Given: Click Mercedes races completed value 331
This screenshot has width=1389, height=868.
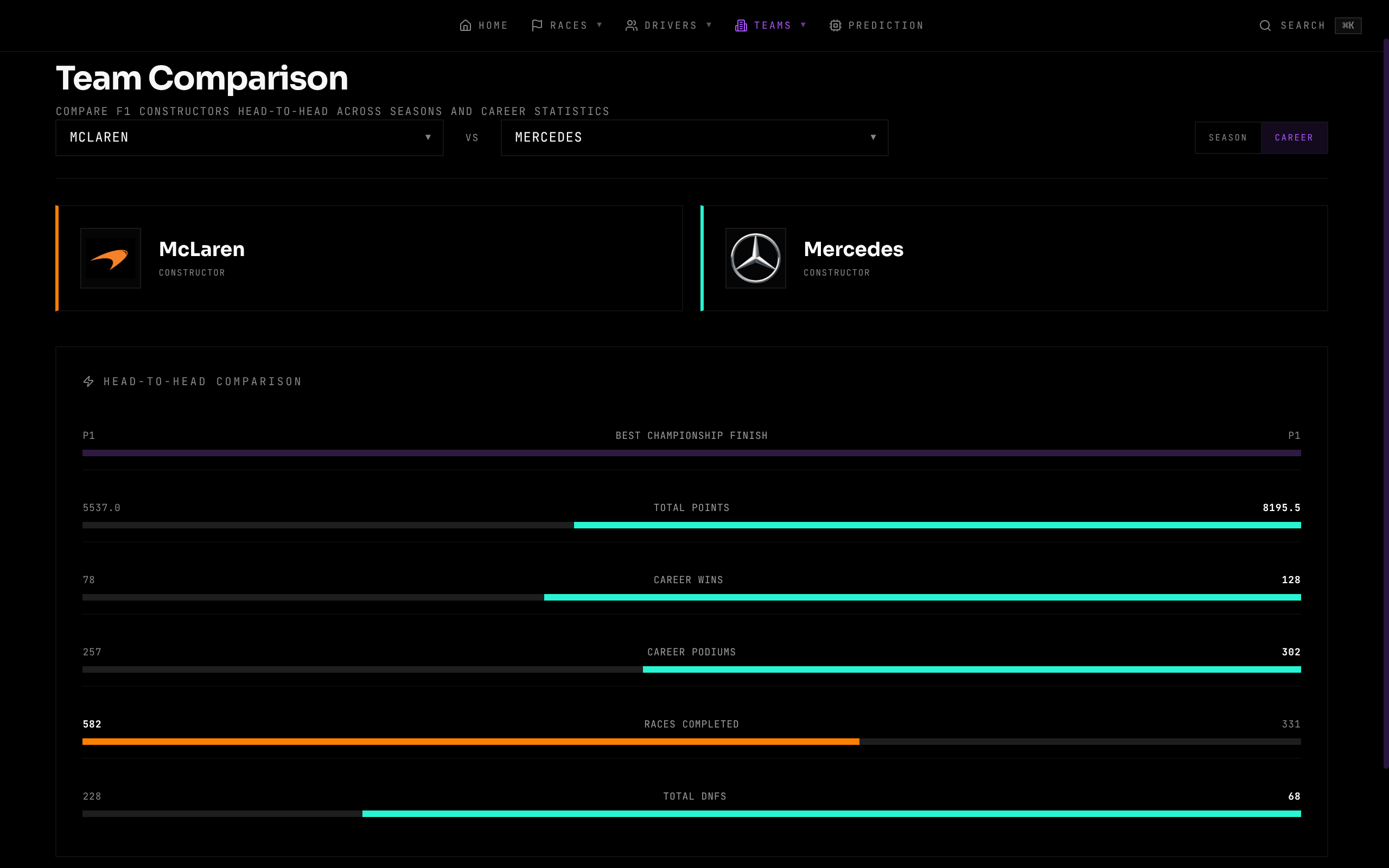Looking at the screenshot, I should (x=1291, y=724).
